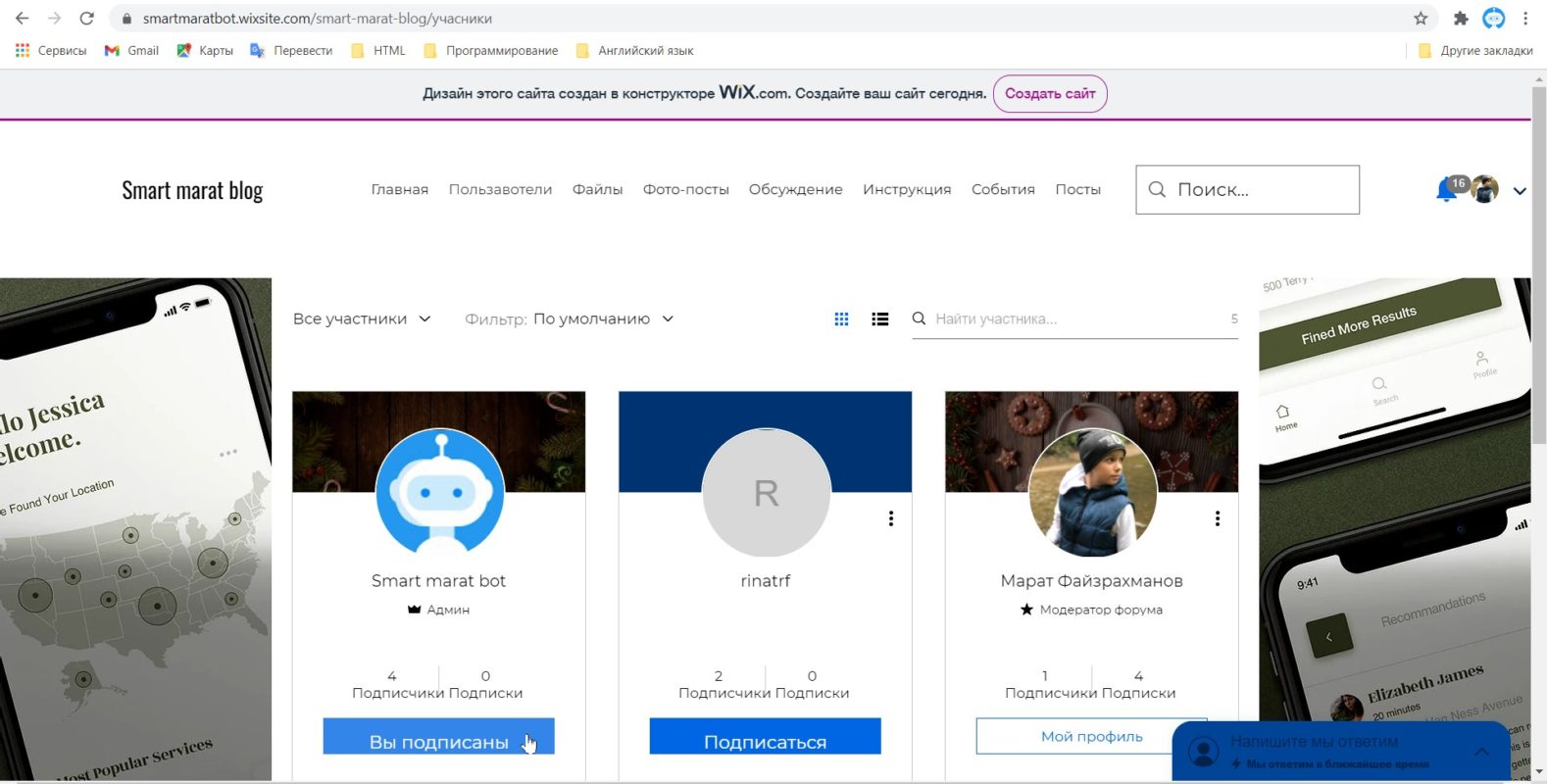This screenshot has width=1547, height=784.
Task: Click Подписаться button for rinatrf
Action: click(765, 736)
